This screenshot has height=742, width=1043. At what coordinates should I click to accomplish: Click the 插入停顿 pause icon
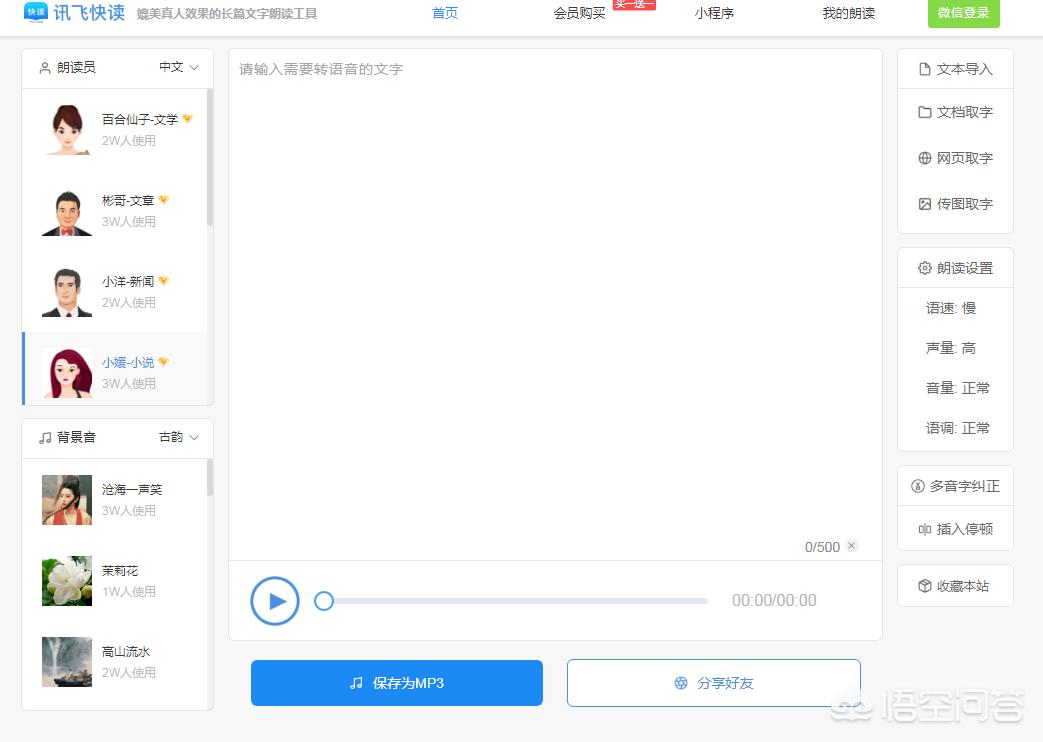point(925,529)
